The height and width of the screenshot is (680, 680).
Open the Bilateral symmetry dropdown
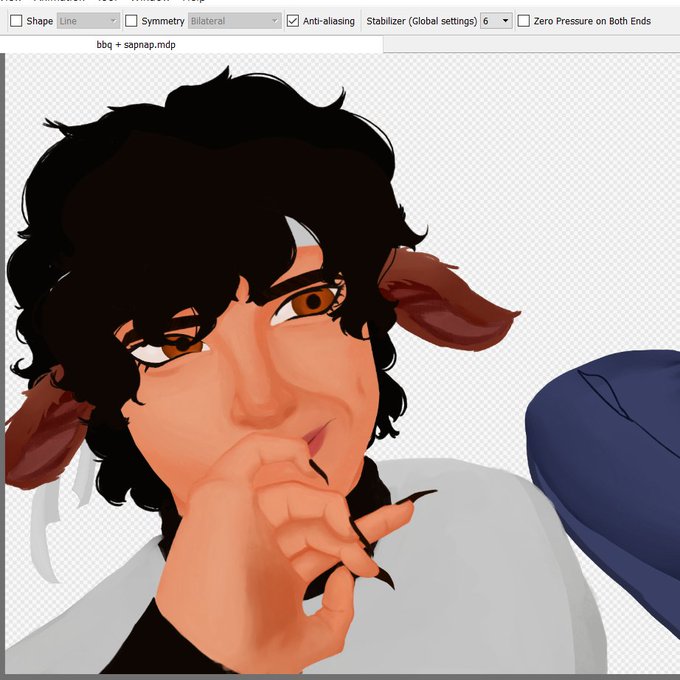tap(235, 21)
